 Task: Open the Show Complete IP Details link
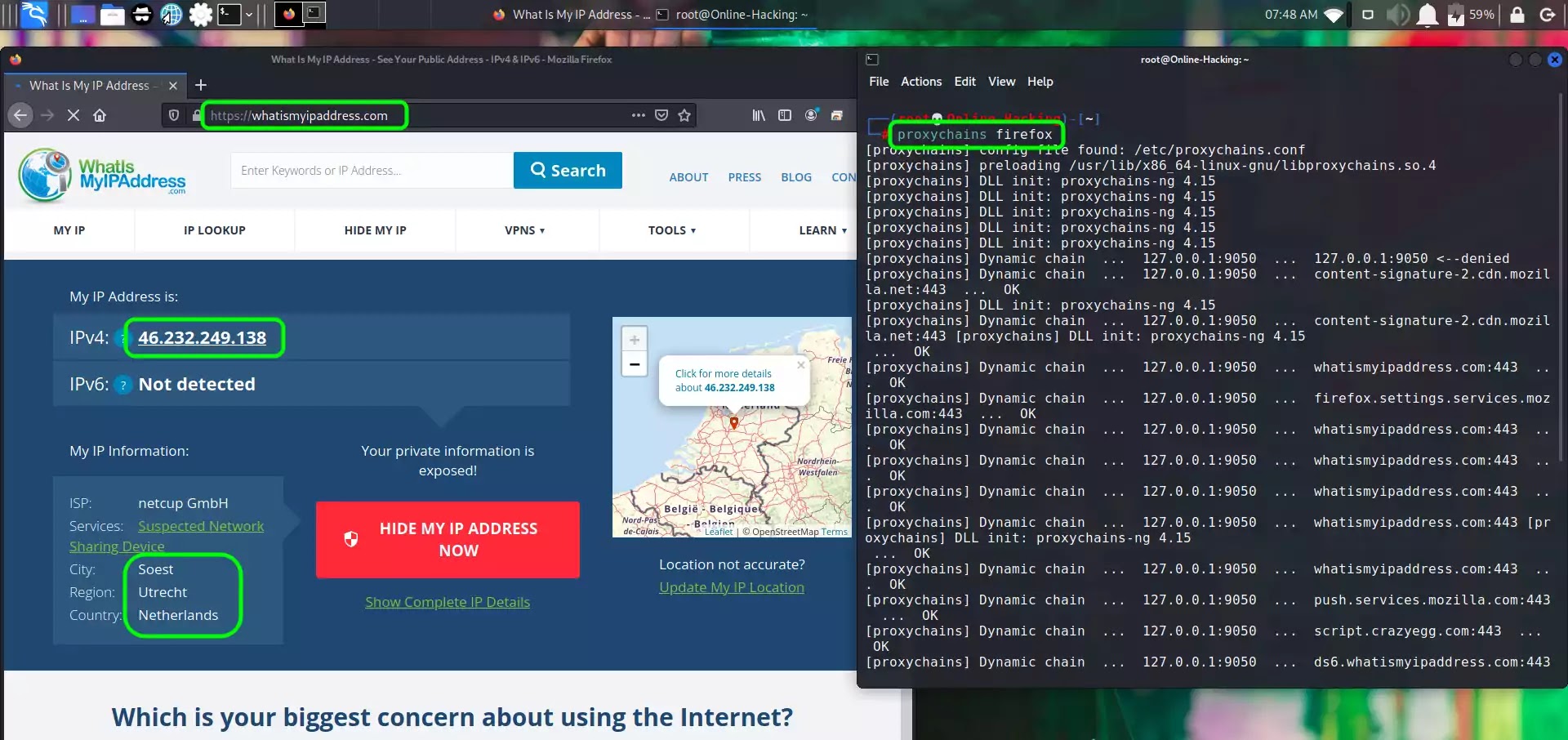(448, 602)
